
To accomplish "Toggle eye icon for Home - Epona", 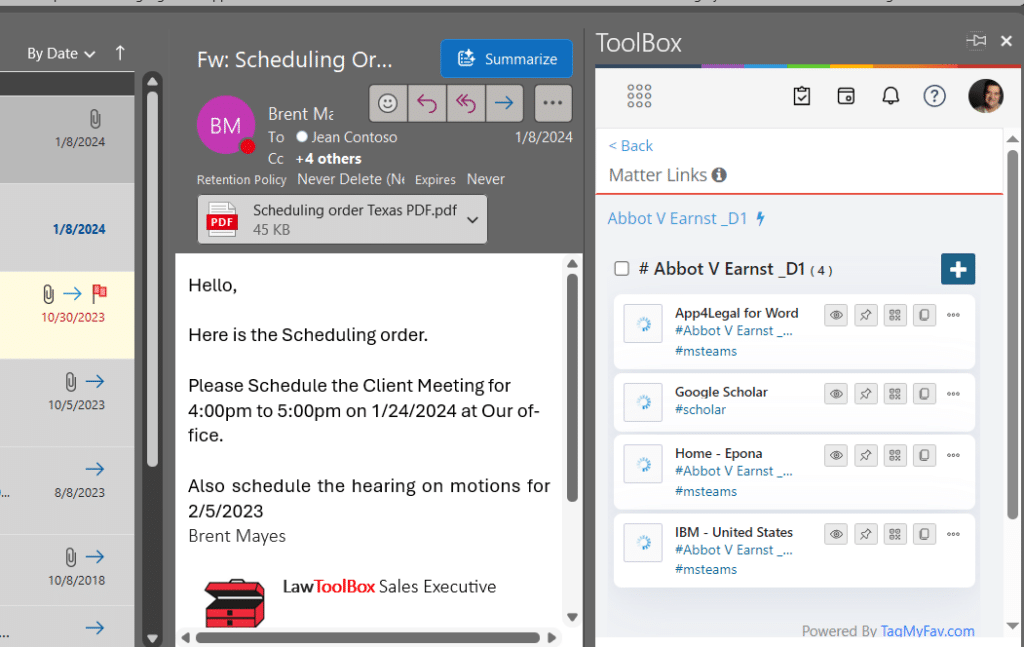I will pyautogui.click(x=836, y=456).
